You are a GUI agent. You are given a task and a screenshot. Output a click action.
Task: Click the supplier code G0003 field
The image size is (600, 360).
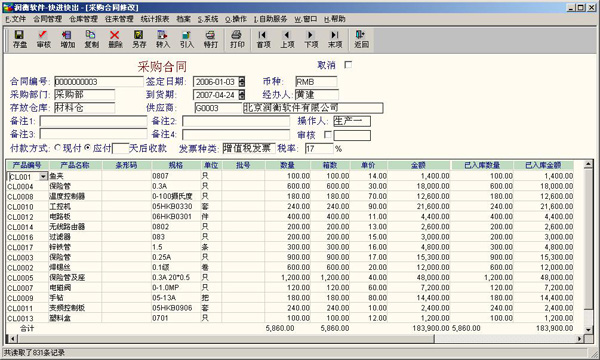click(x=218, y=108)
